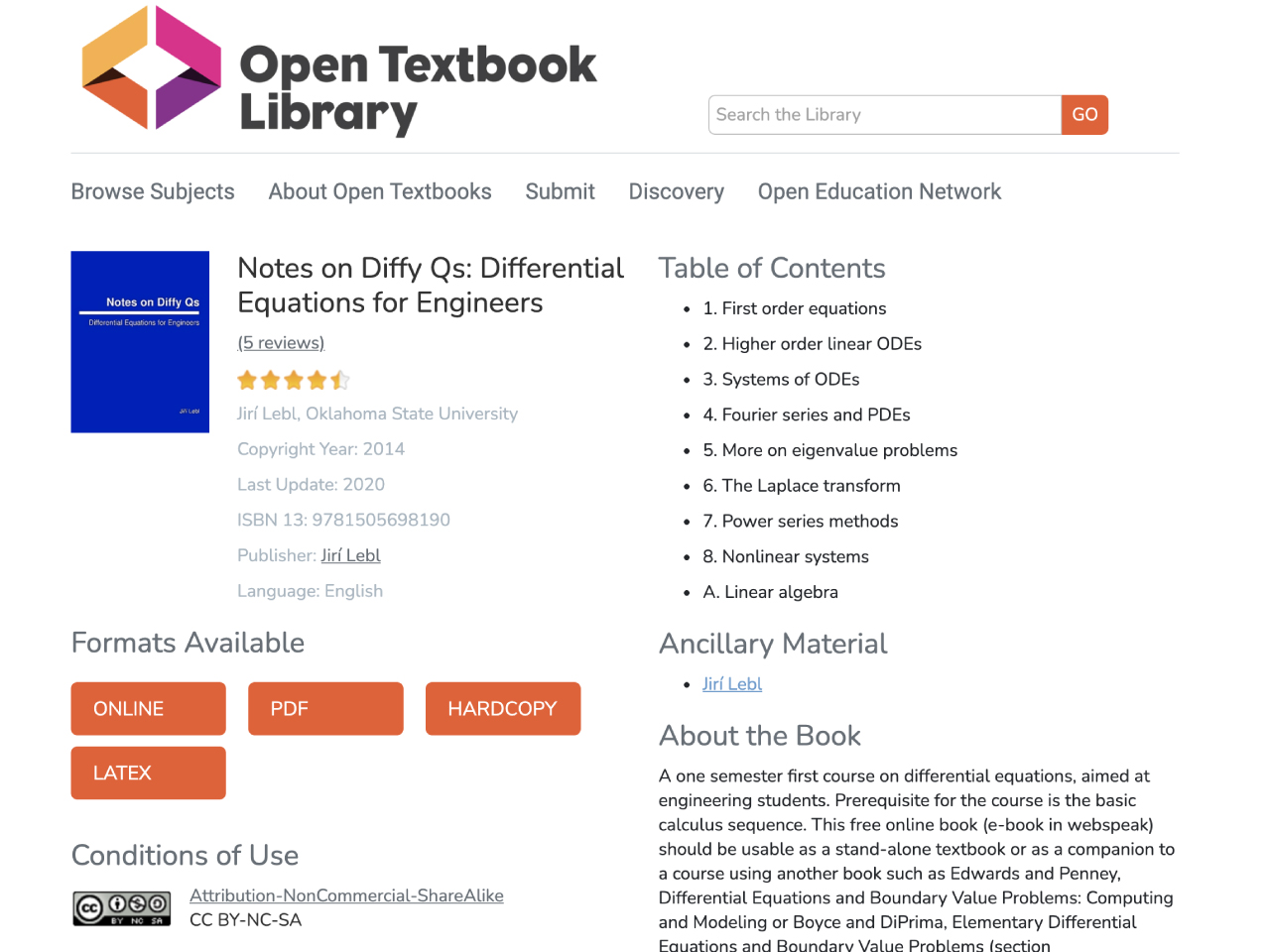
Task: Click the Search the Library field
Action: 885,115
